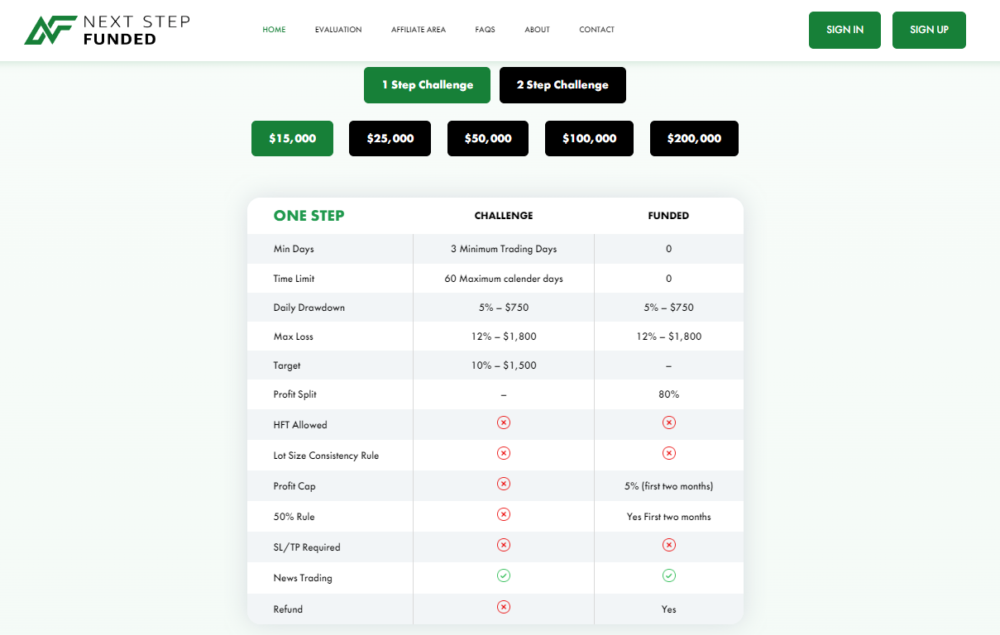
Task: Click Challenge Max Loss '12% – $1,800' value
Action: pos(503,337)
